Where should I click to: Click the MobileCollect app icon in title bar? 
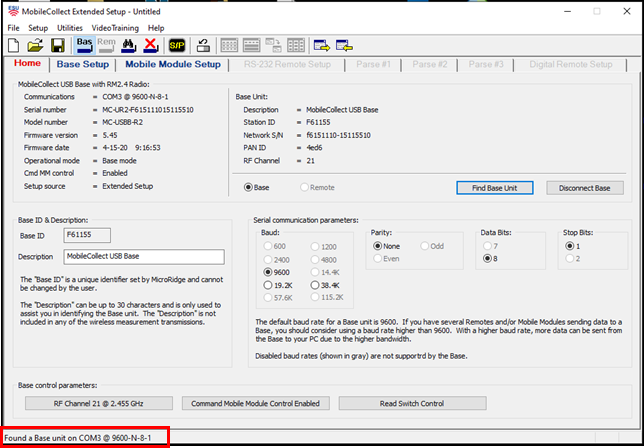pos(13,11)
